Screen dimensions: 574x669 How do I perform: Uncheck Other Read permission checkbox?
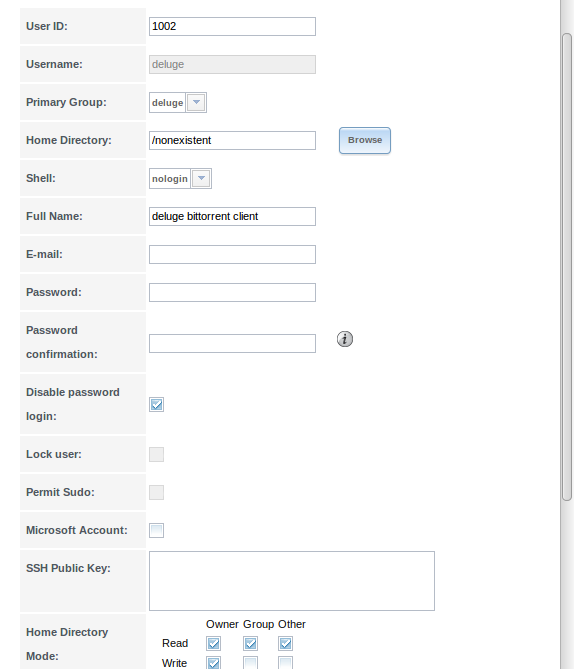point(286,643)
